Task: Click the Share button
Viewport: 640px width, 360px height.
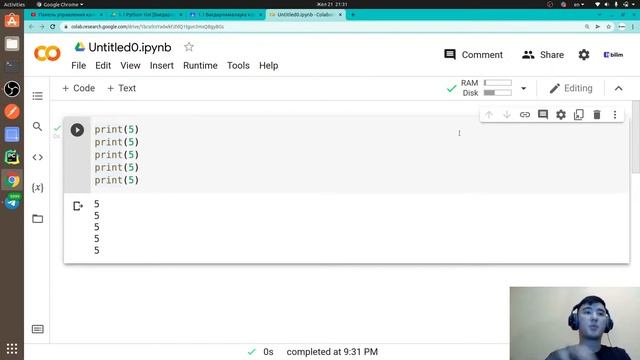Action: [x=543, y=55]
